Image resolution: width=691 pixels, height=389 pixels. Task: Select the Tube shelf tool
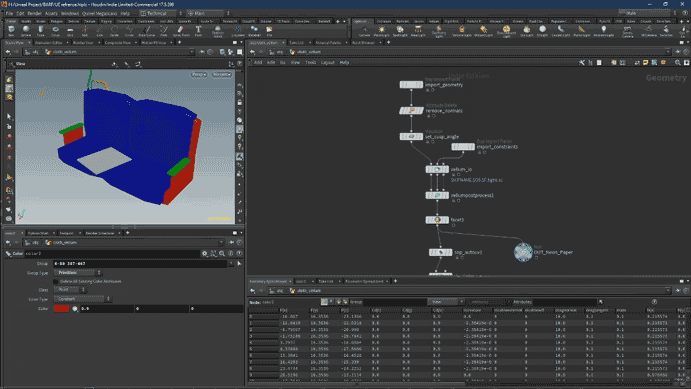coord(41,30)
